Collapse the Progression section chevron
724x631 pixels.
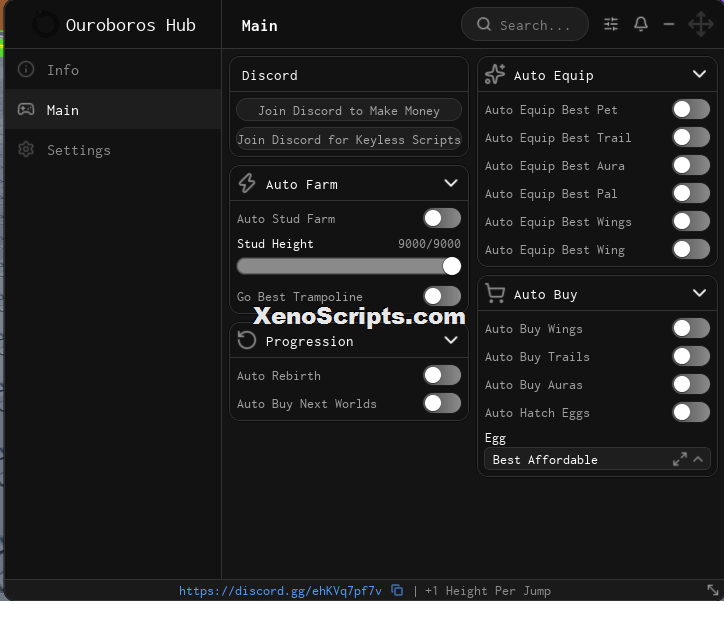[x=451, y=340]
